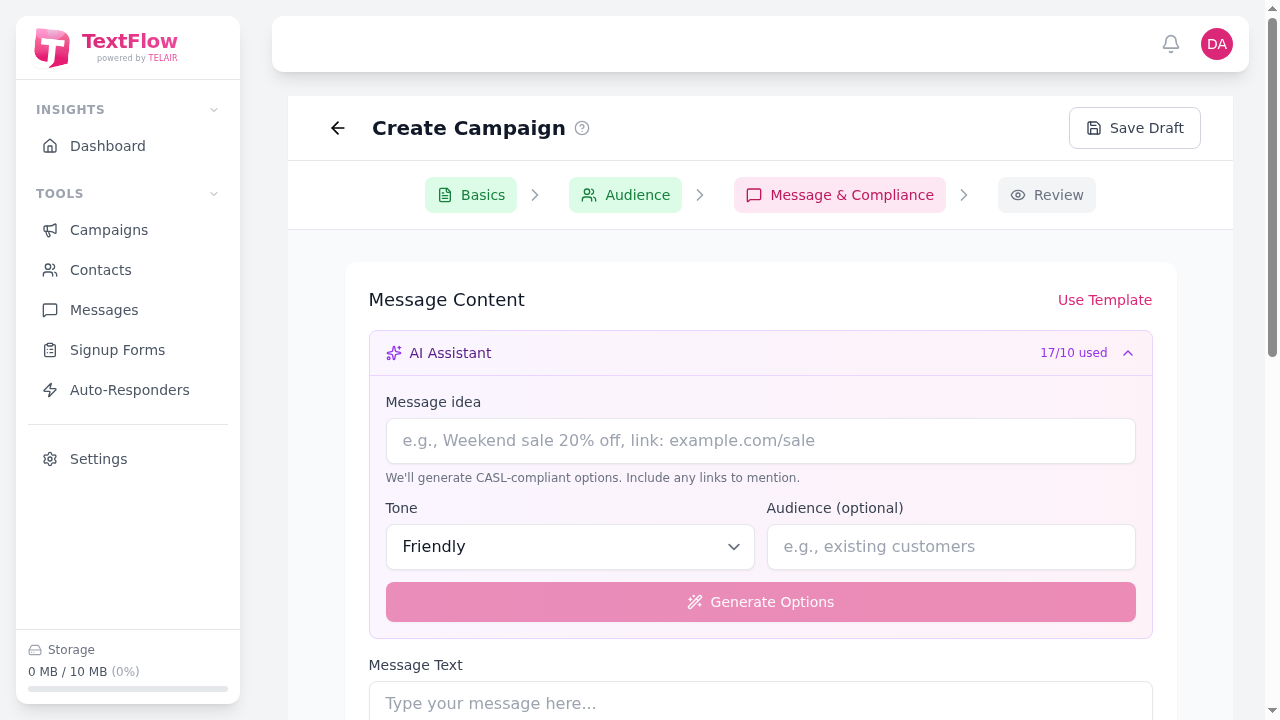This screenshot has width=1280, height=720.
Task: Click the Save Draft button
Action: 1134,128
